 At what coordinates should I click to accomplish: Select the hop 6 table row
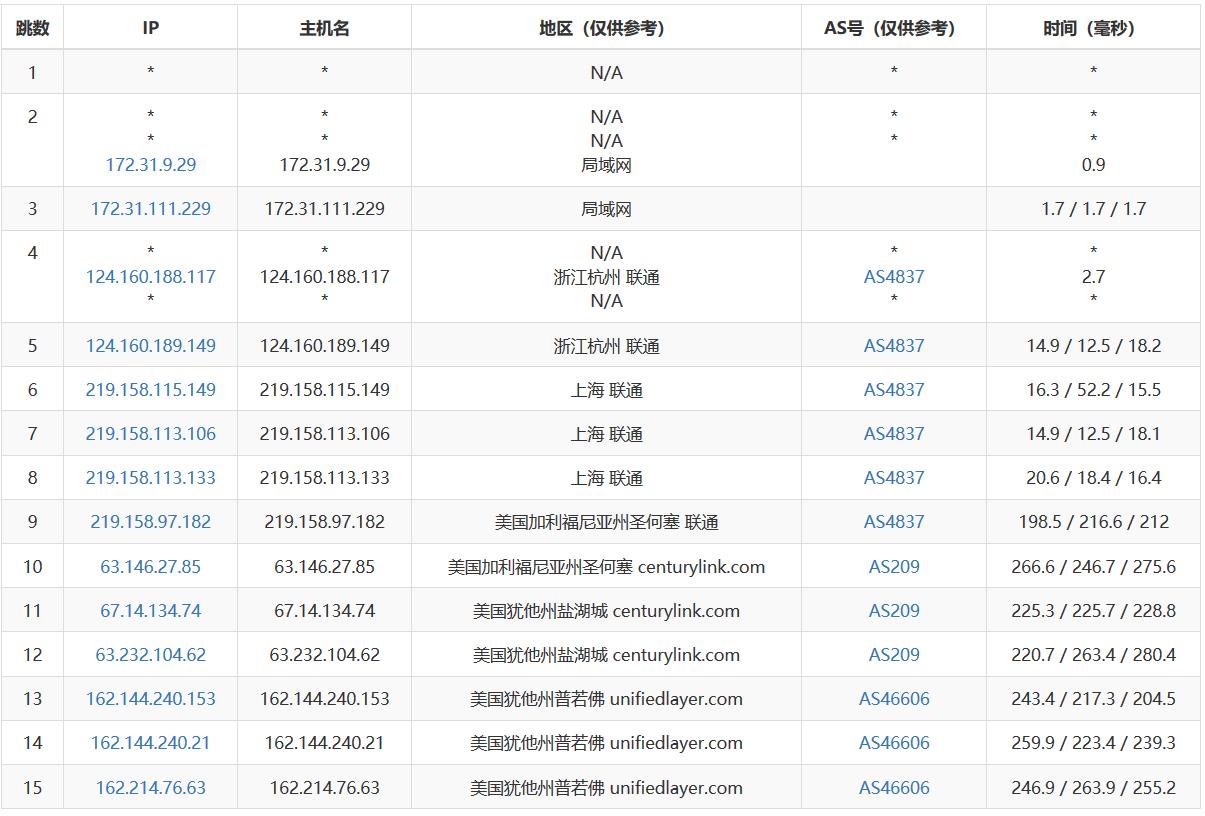tap(600, 389)
